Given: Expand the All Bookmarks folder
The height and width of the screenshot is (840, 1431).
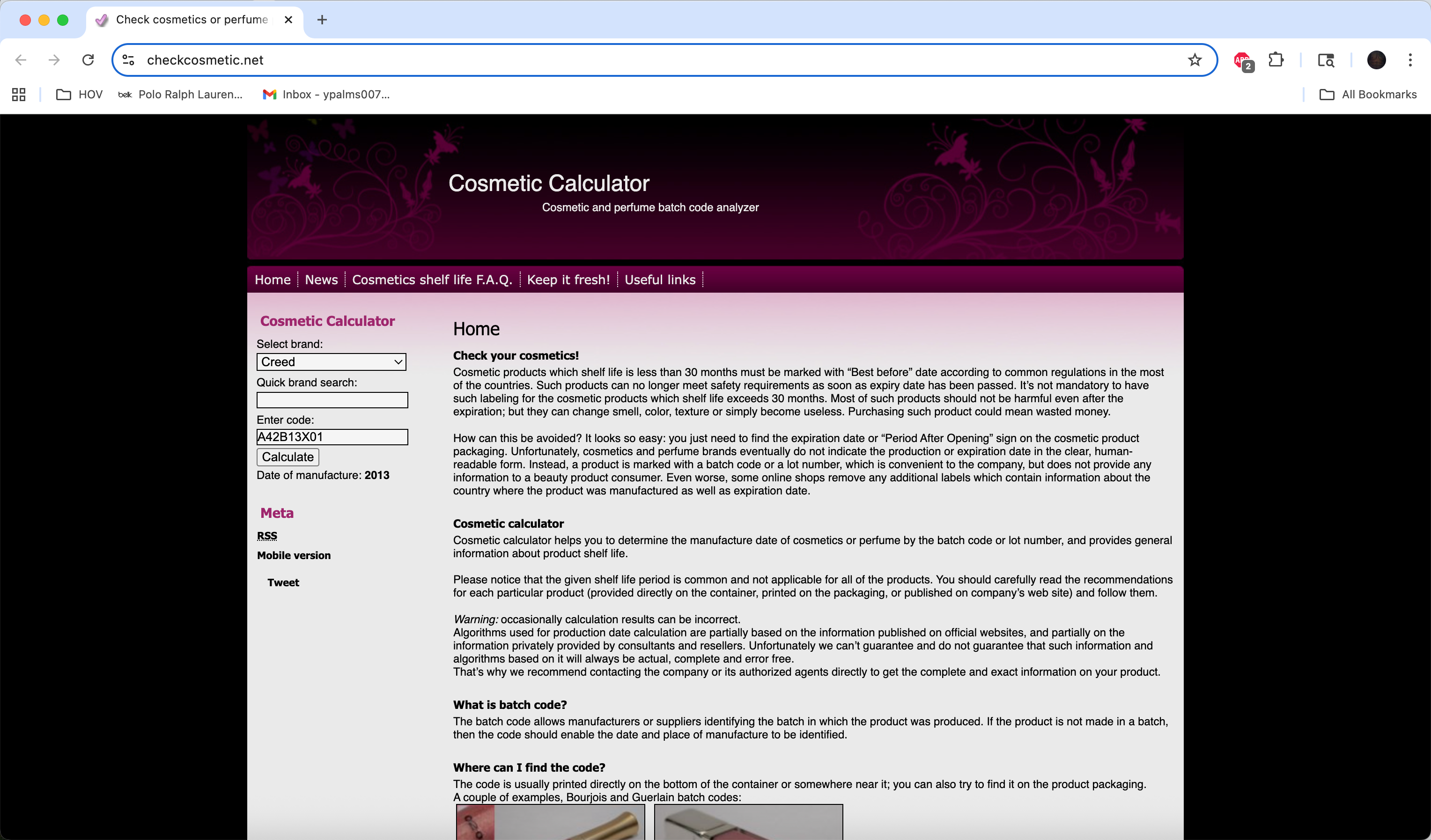Looking at the screenshot, I should [x=1367, y=94].
